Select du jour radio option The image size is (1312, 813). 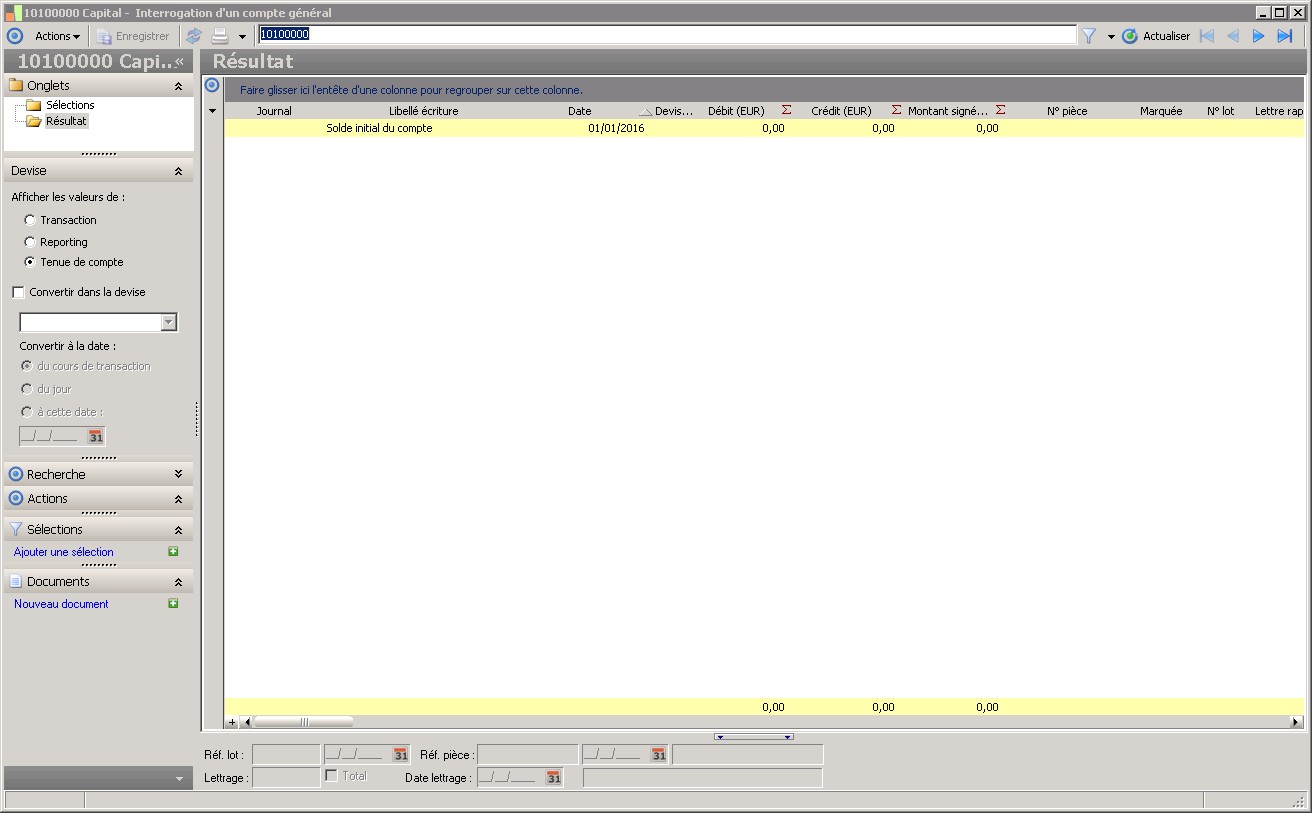point(27,389)
